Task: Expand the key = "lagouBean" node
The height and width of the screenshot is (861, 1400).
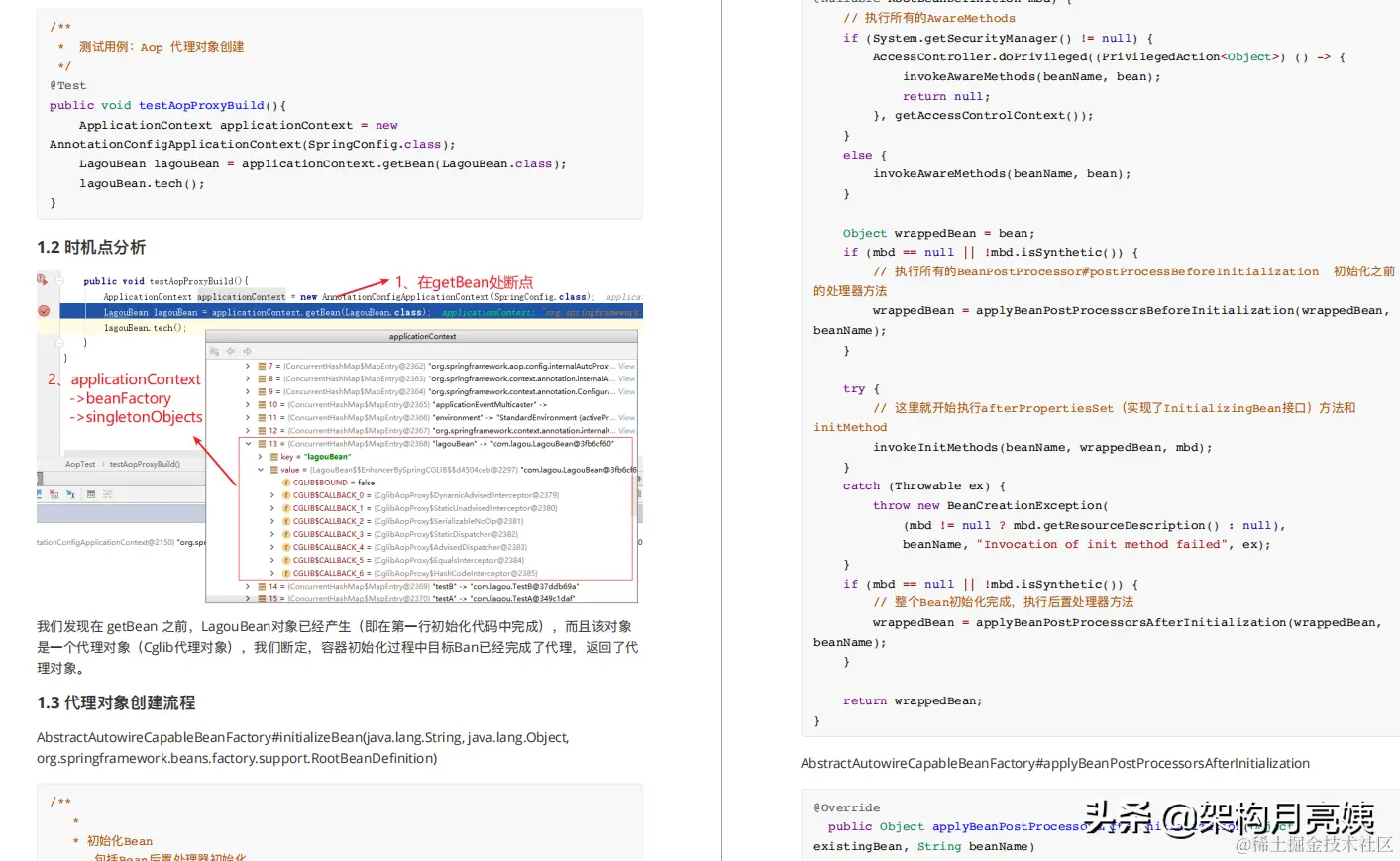Action: coord(261,457)
